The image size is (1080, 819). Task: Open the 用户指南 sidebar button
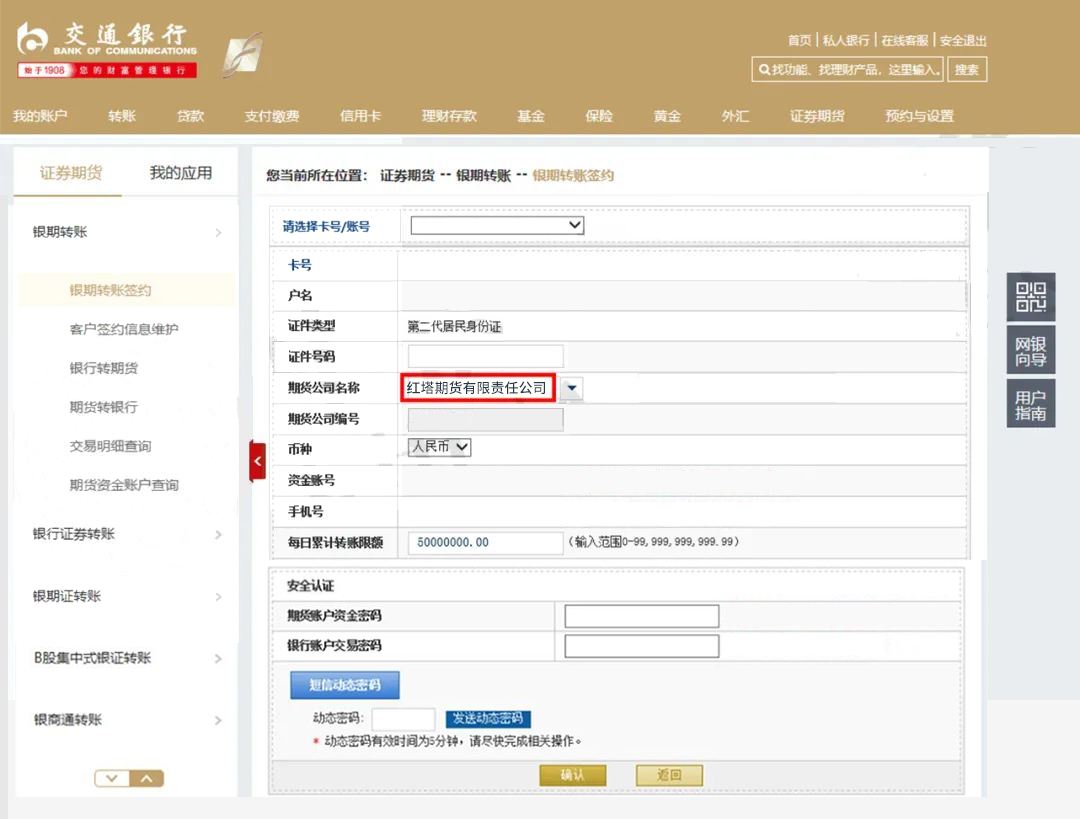point(1030,404)
